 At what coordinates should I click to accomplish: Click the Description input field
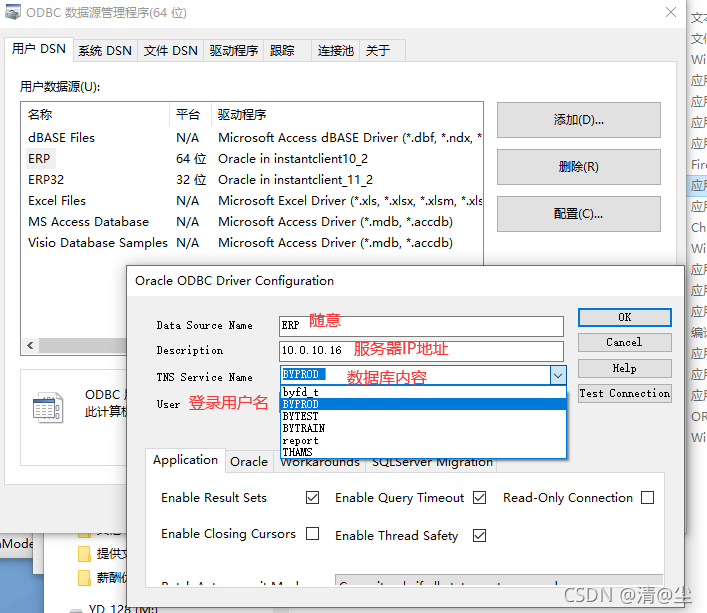coord(421,351)
